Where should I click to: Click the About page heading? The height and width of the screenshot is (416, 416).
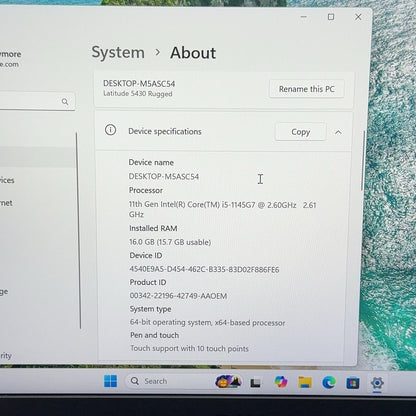pyautogui.click(x=193, y=53)
